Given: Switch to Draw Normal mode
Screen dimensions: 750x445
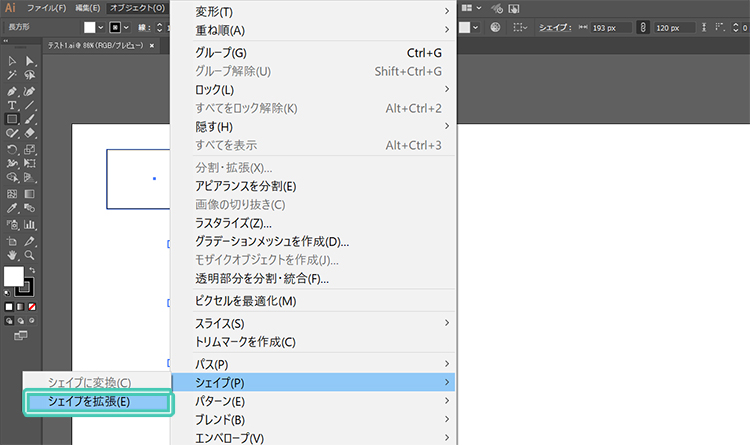Looking at the screenshot, I should click(9, 321).
